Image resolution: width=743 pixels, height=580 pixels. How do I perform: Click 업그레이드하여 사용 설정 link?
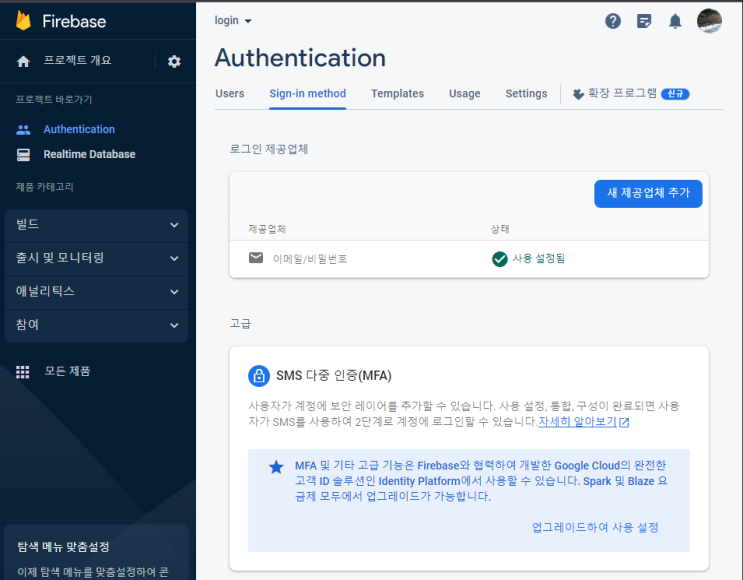pos(595,527)
